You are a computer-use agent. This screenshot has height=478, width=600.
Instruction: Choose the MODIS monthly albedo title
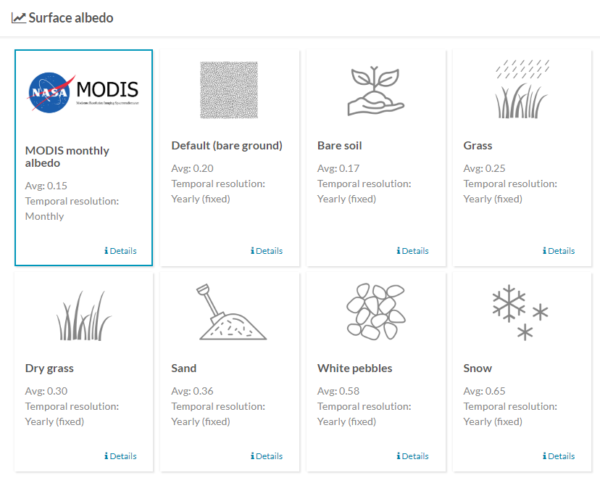point(67,157)
